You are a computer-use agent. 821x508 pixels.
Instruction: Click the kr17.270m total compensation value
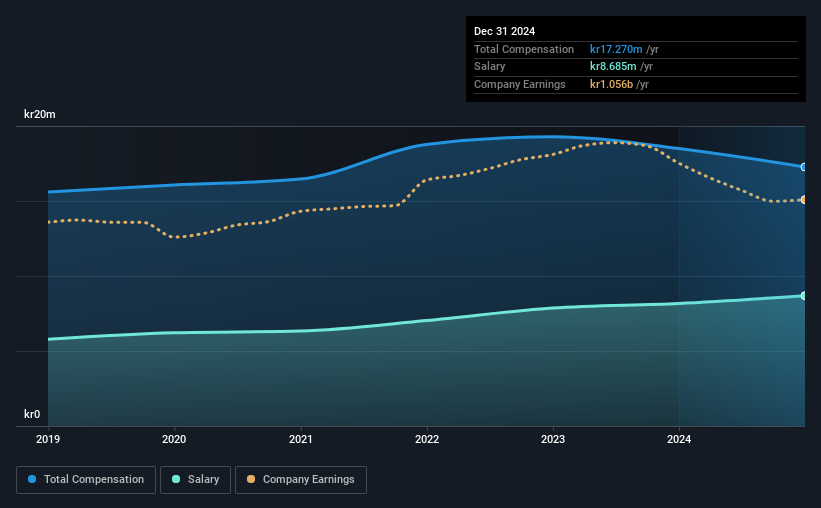tap(616, 49)
